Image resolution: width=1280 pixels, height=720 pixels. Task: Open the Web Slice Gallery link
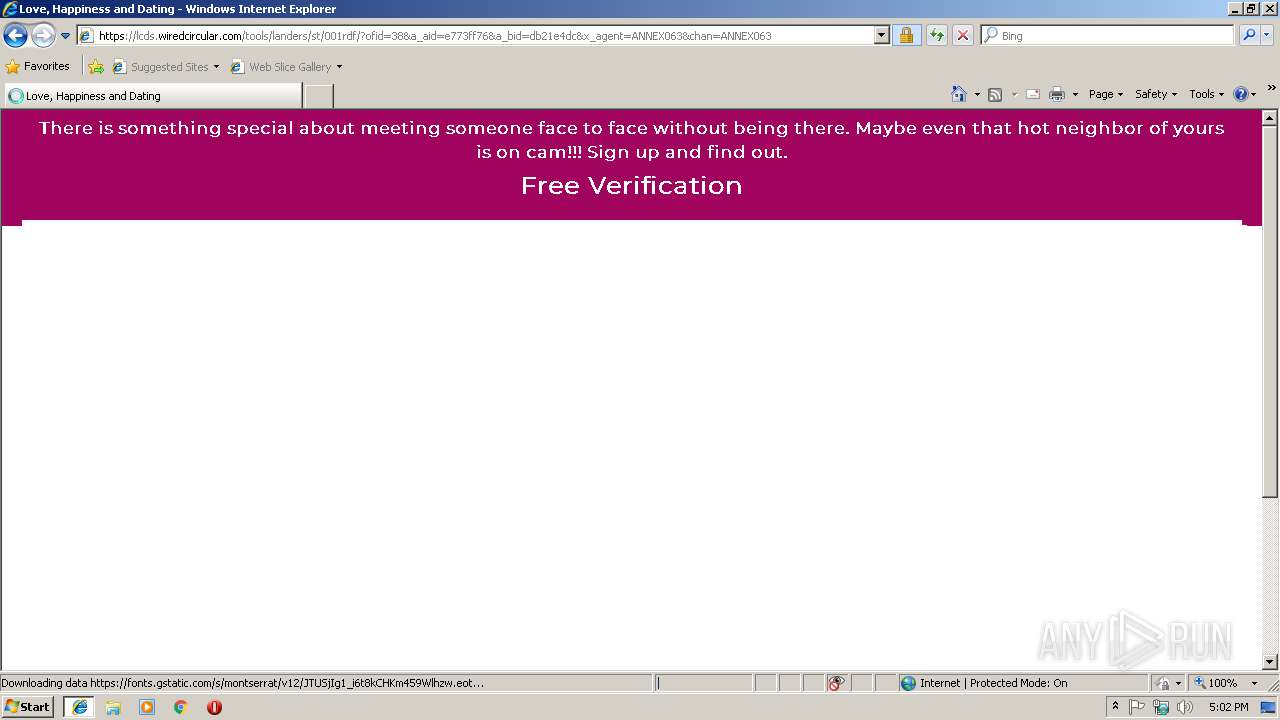pyautogui.click(x=282, y=67)
